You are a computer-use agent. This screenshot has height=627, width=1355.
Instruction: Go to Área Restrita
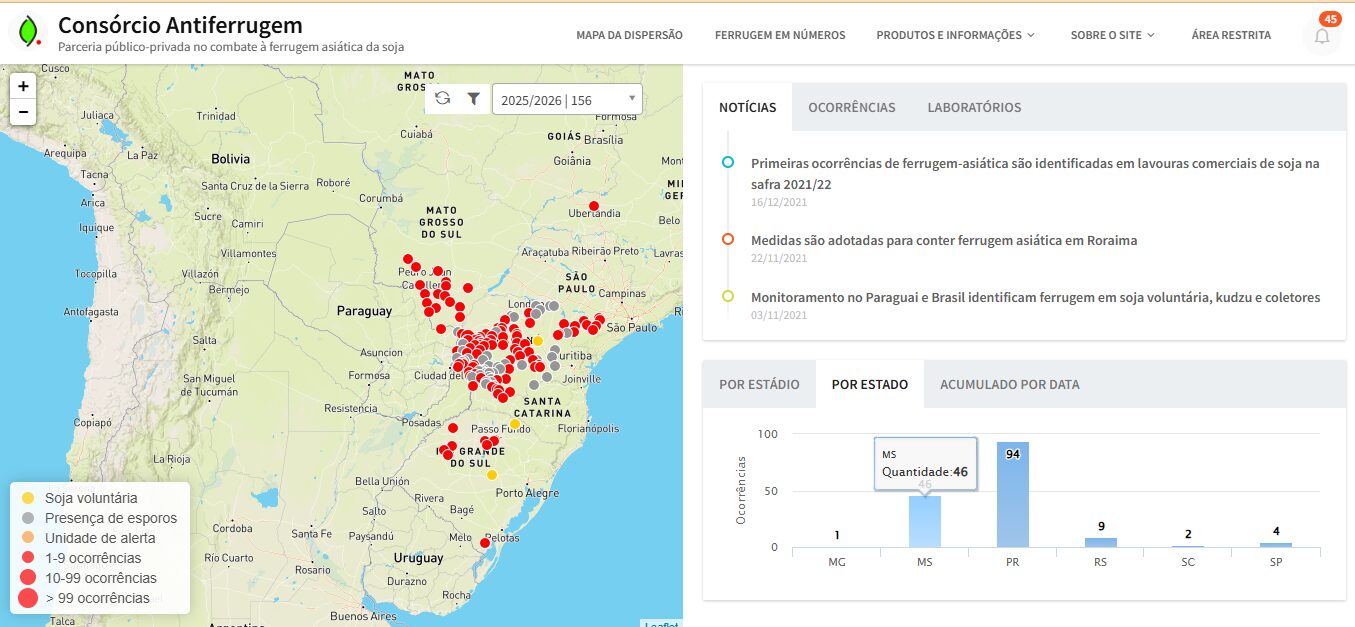click(x=1231, y=35)
